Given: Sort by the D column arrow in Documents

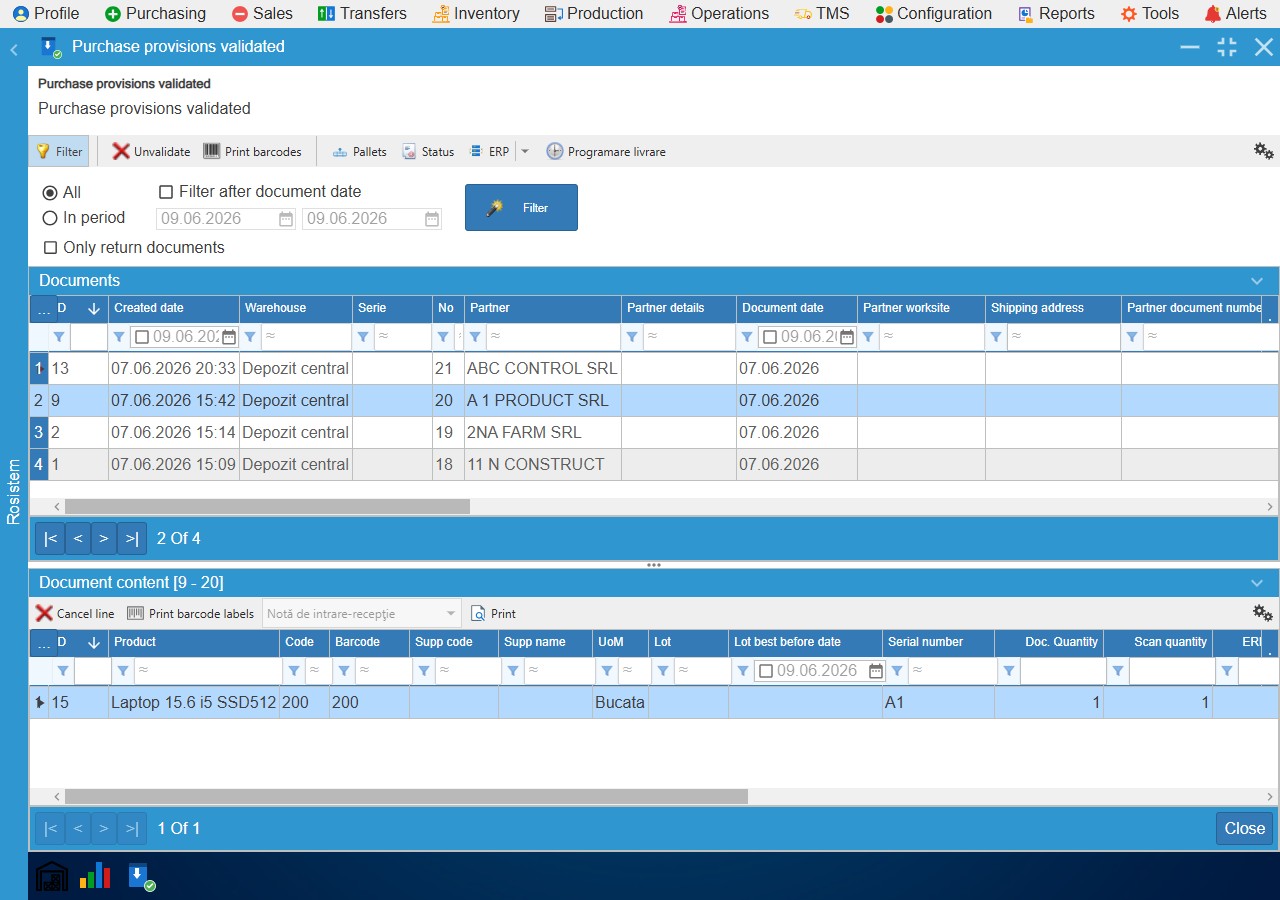Looking at the screenshot, I should pyautogui.click(x=94, y=309).
